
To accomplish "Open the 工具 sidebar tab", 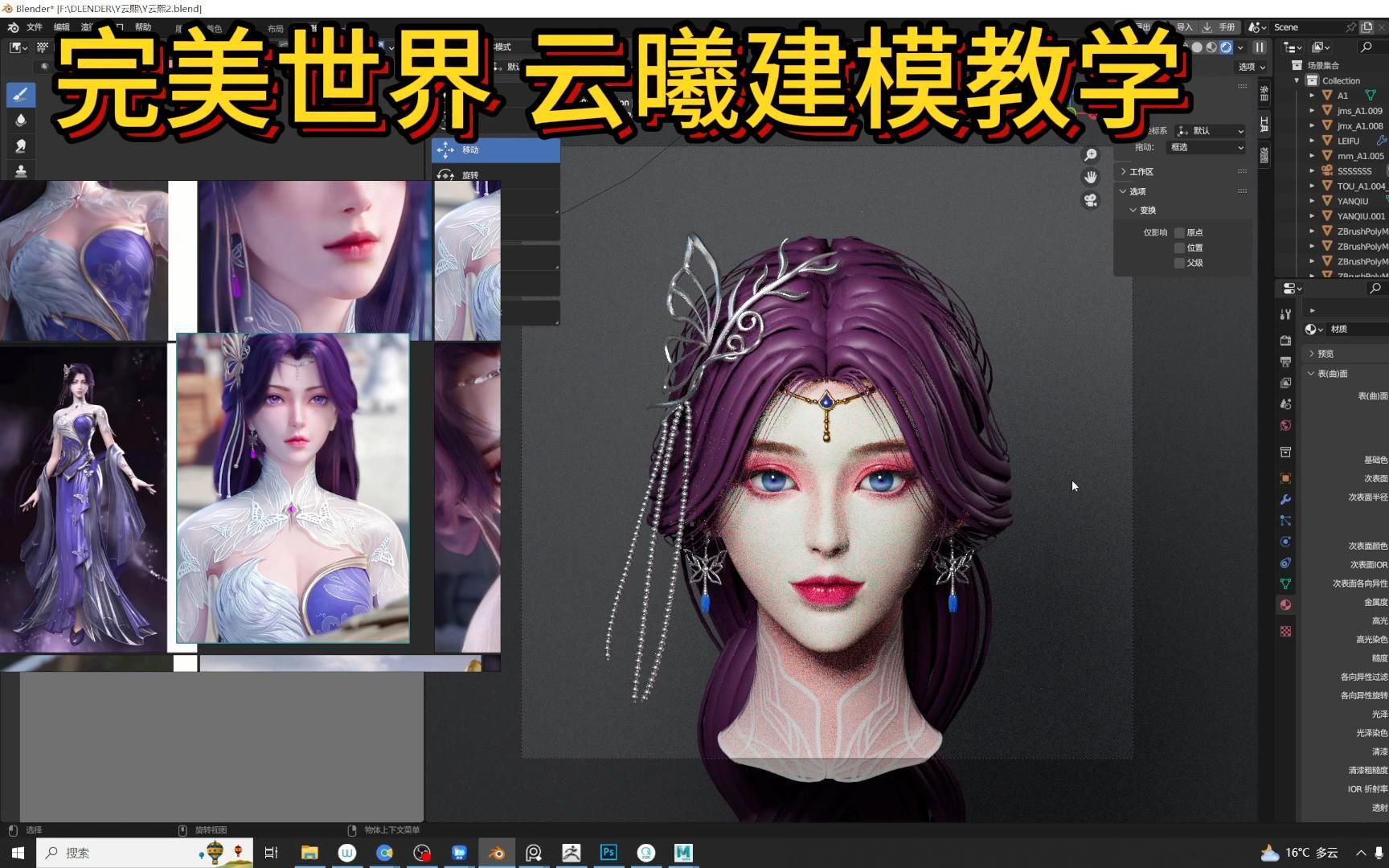I will (1264, 124).
